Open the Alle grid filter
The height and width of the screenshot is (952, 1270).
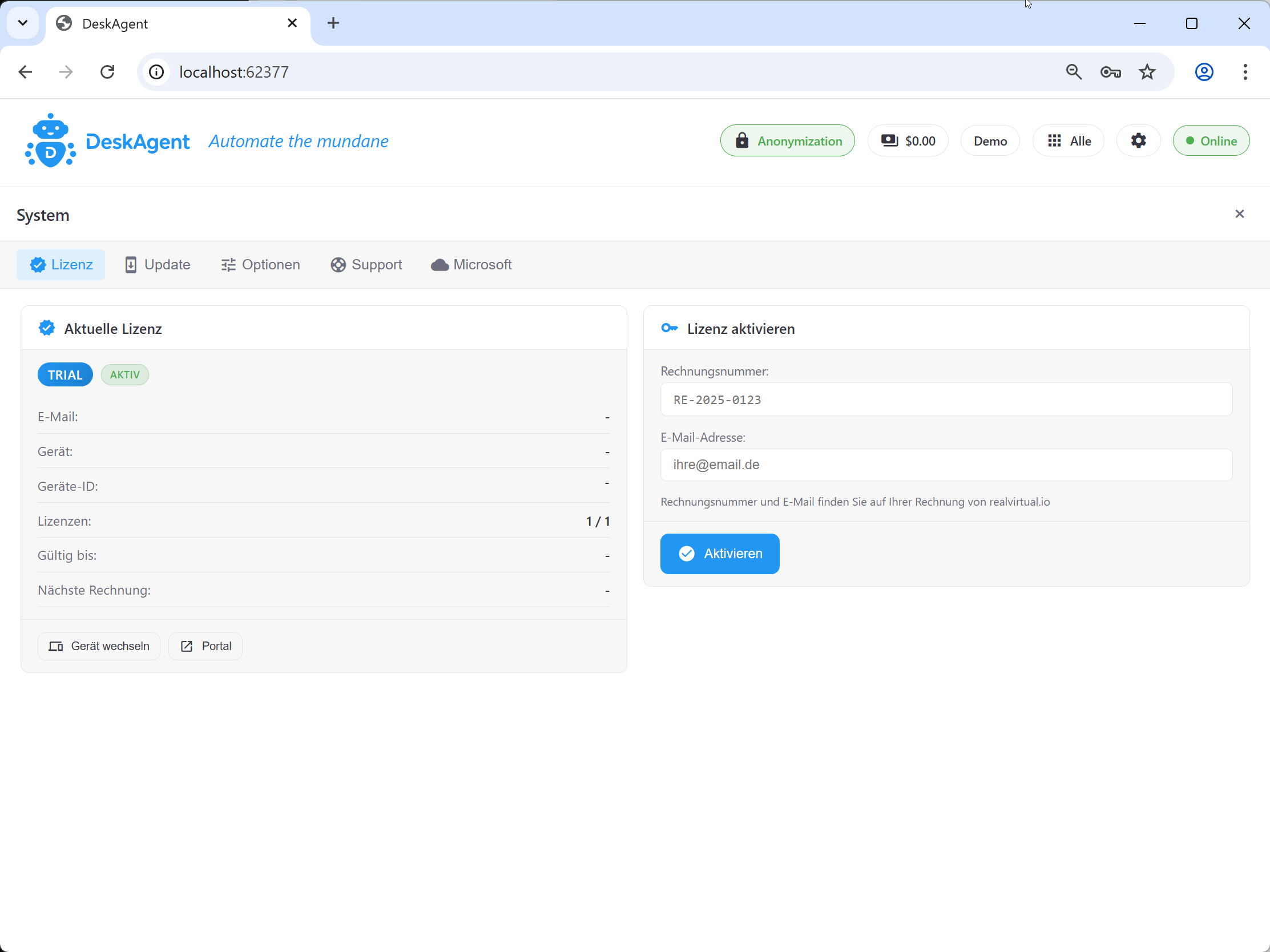coord(1068,140)
